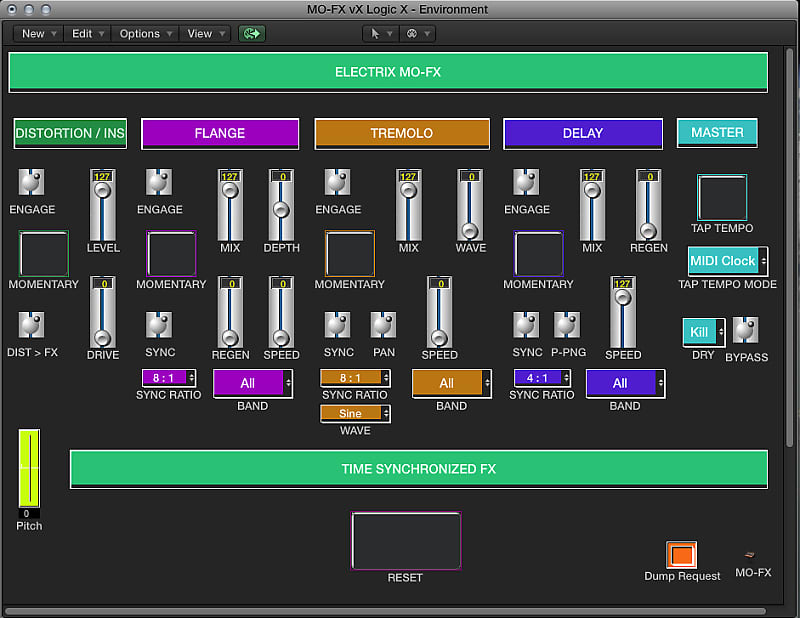Open the MIDI Clock TAP TEMPO MODE dropdown
The image size is (800, 618).
726,261
